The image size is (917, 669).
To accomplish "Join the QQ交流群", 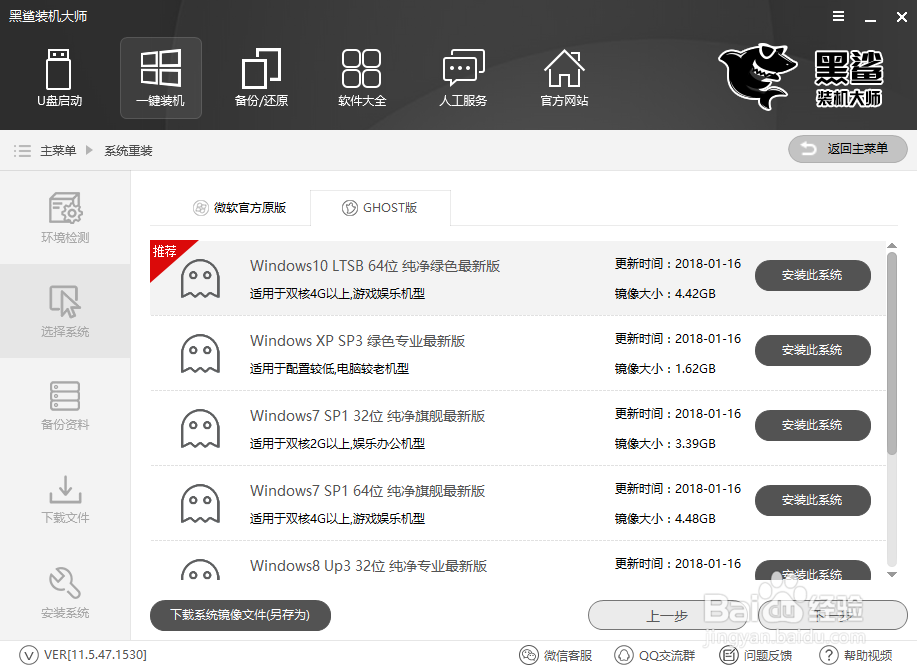I will [655, 655].
